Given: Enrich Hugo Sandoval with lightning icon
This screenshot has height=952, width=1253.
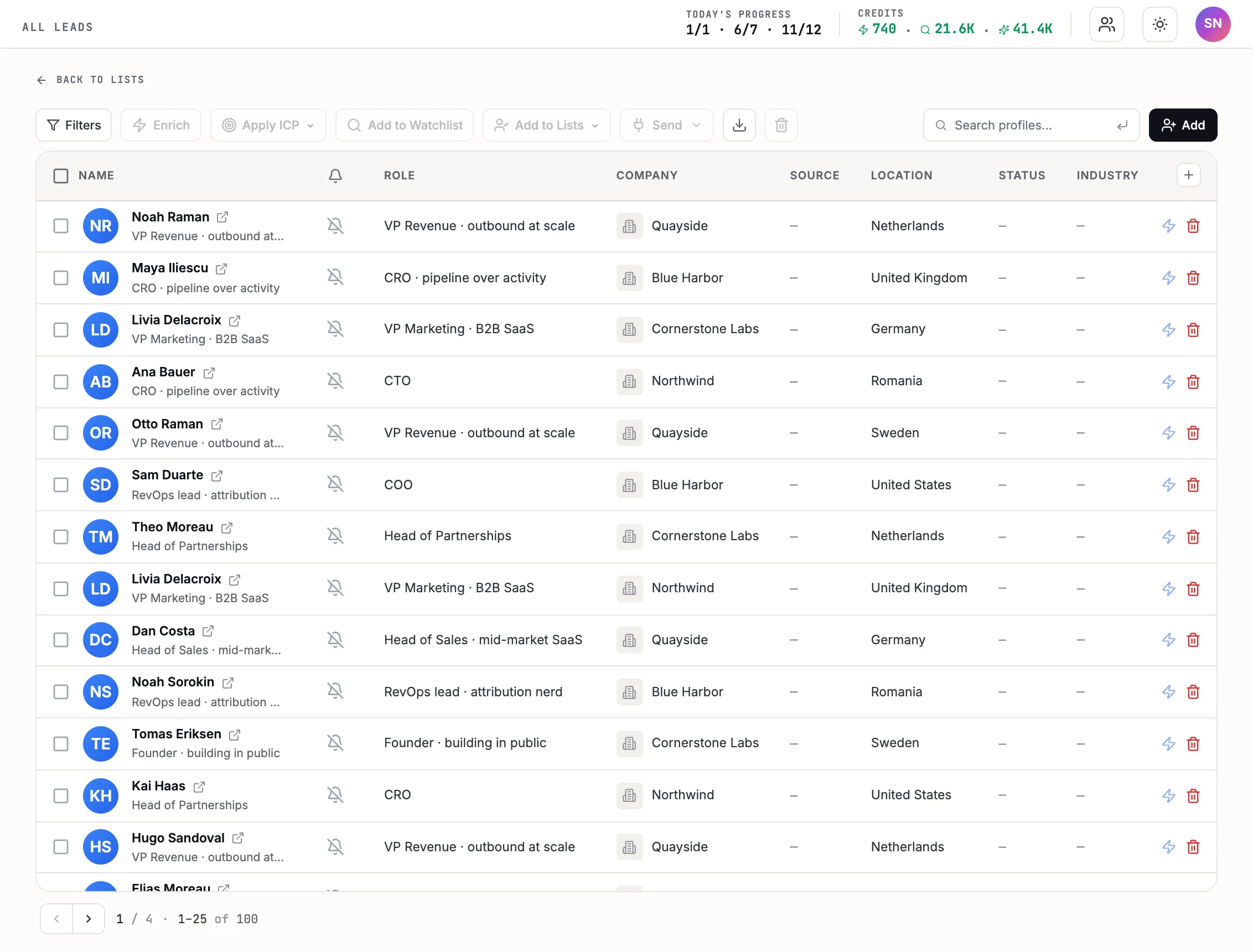Looking at the screenshot, I should [1168, 847].
